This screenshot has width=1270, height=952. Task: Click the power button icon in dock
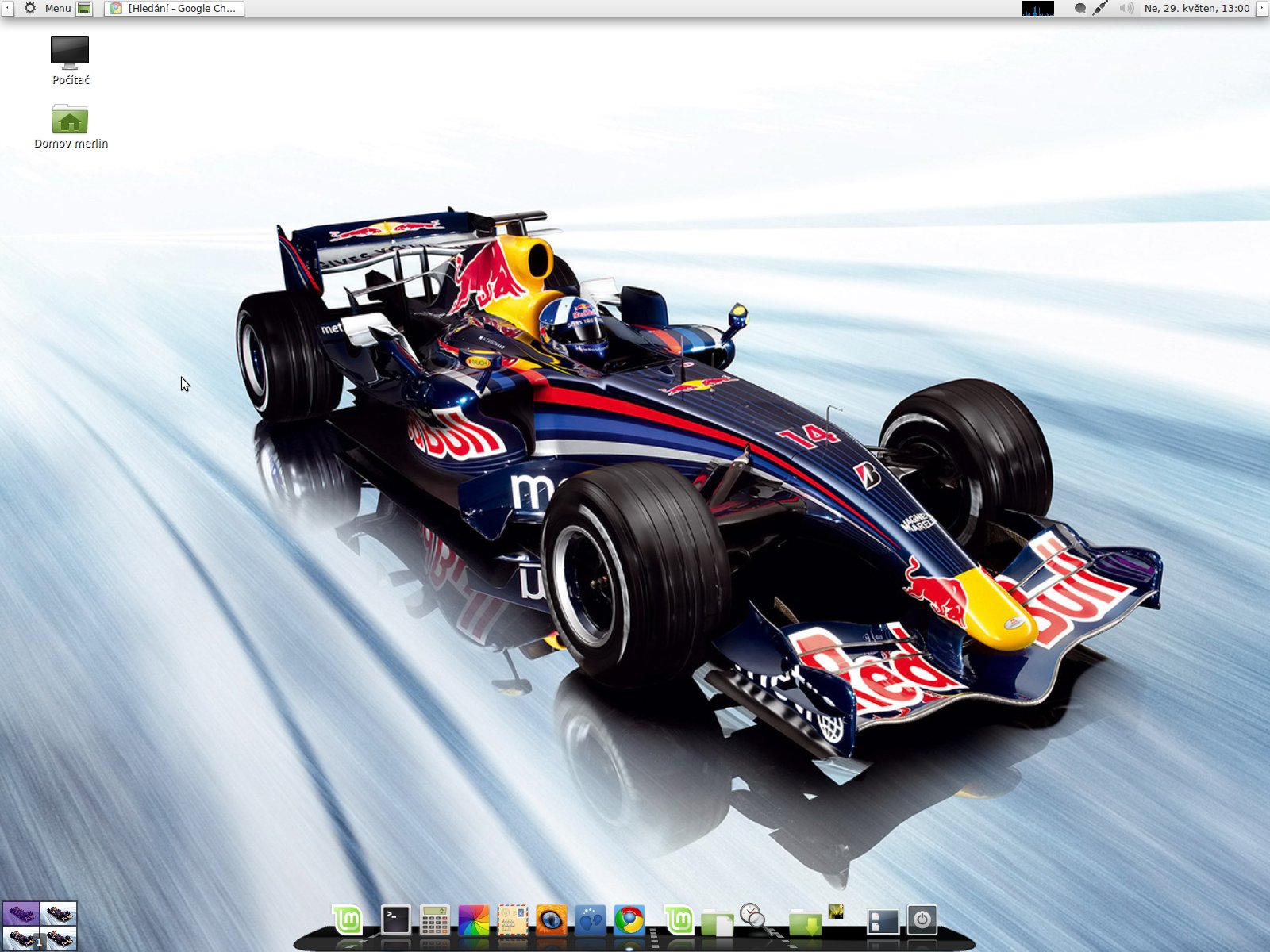922,920
